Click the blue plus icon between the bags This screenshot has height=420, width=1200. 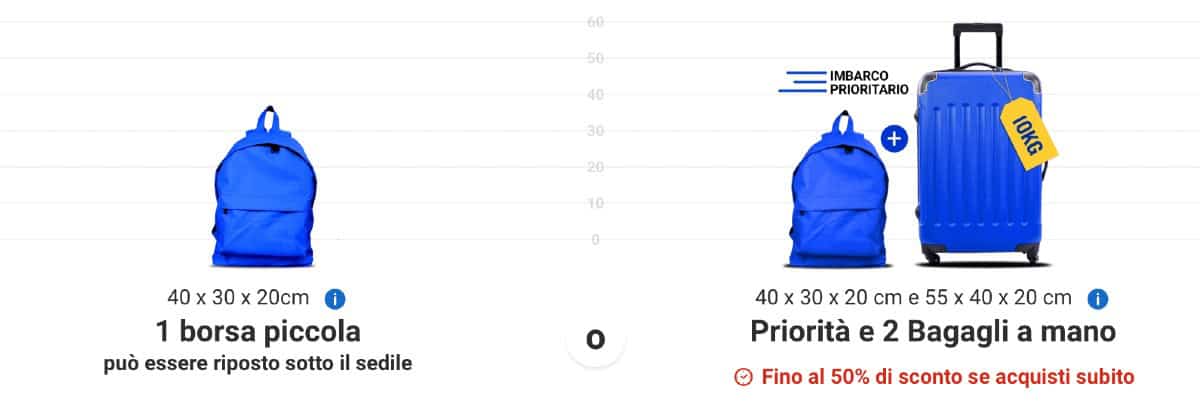[894, 138]
